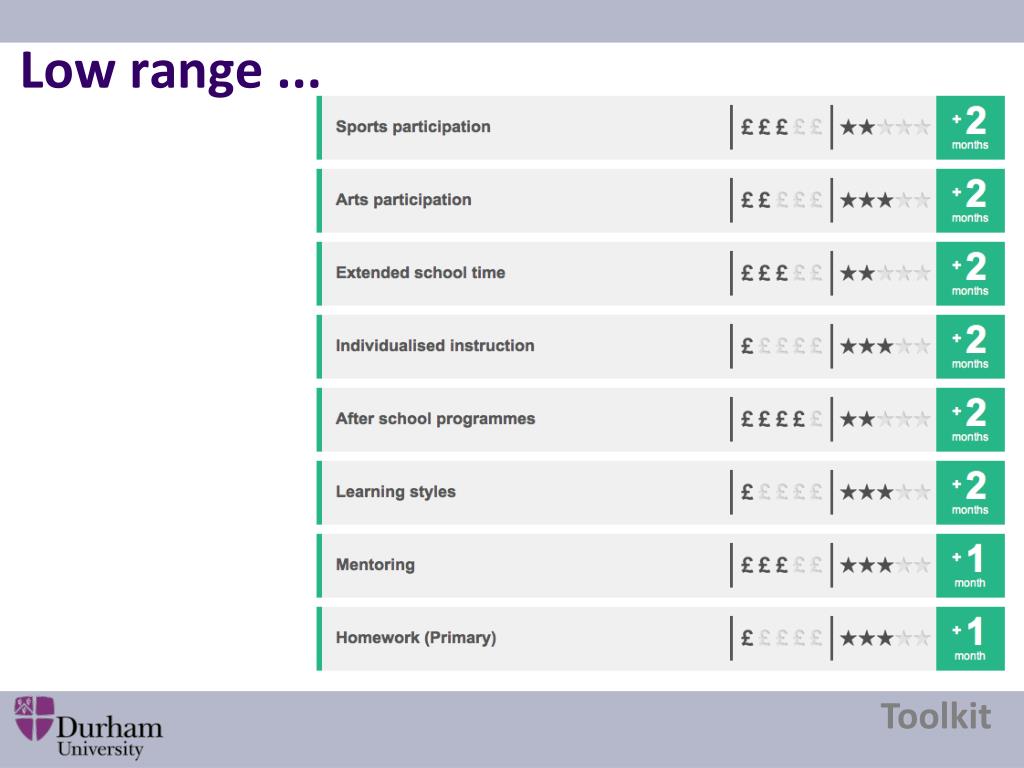Open the Homework (Primary) entry

pos(660,639)
